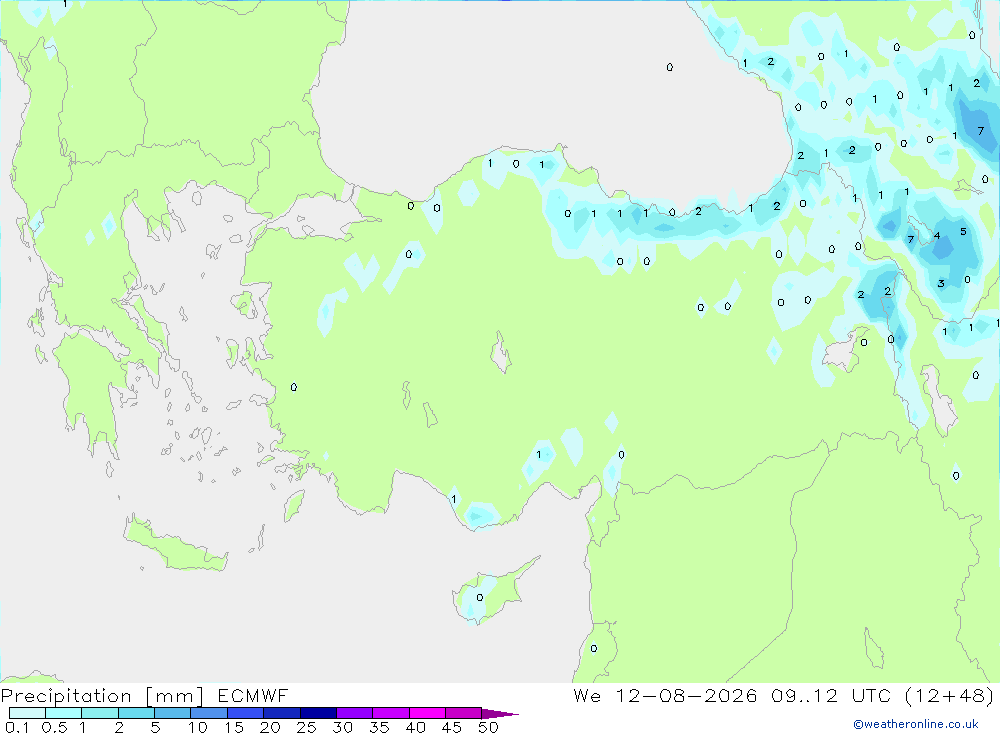
Task: Click the 1–2 mm legend color swatch
Action: (100, 713)
